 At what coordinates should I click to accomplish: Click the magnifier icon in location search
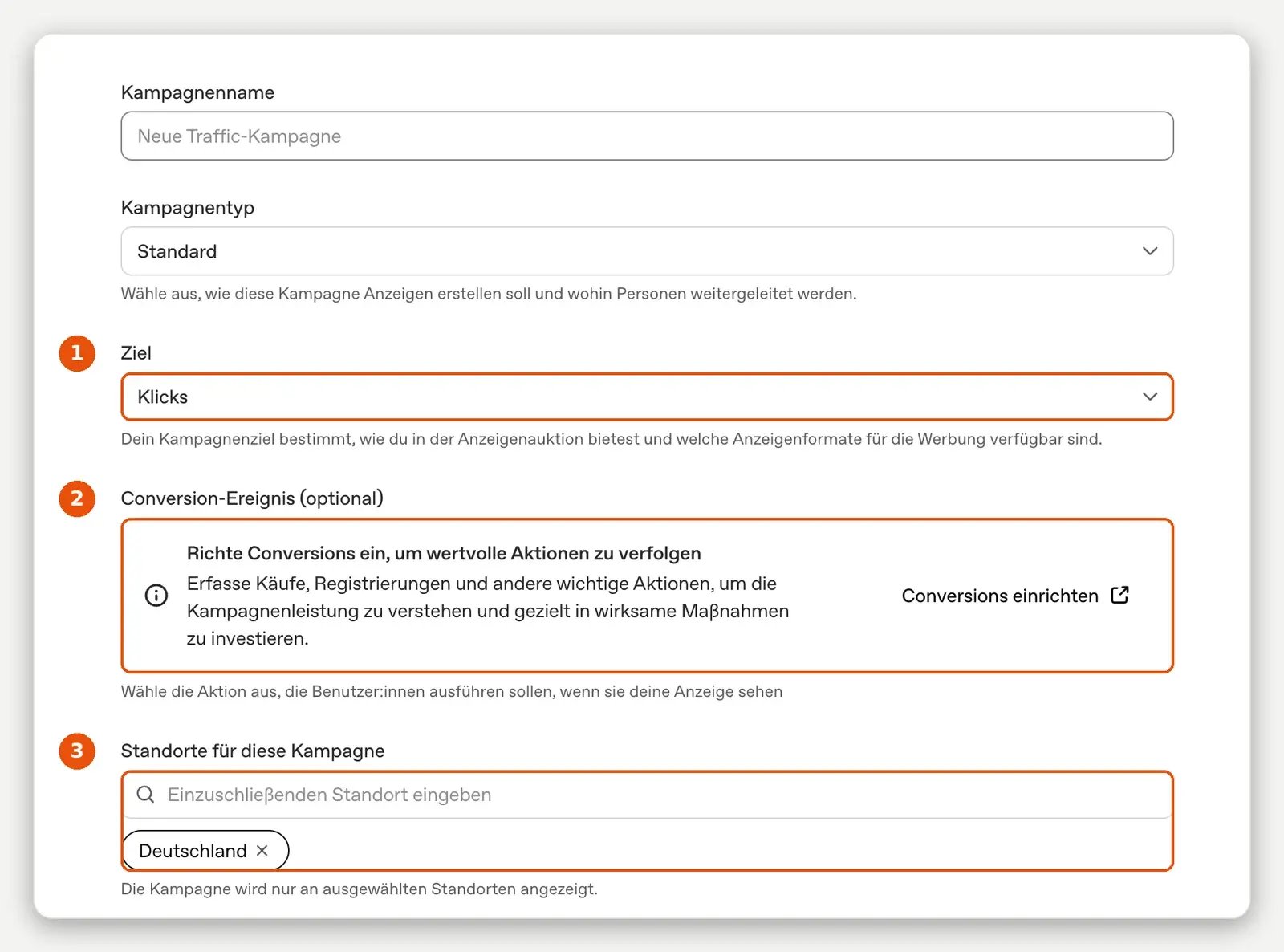(145, 795)
